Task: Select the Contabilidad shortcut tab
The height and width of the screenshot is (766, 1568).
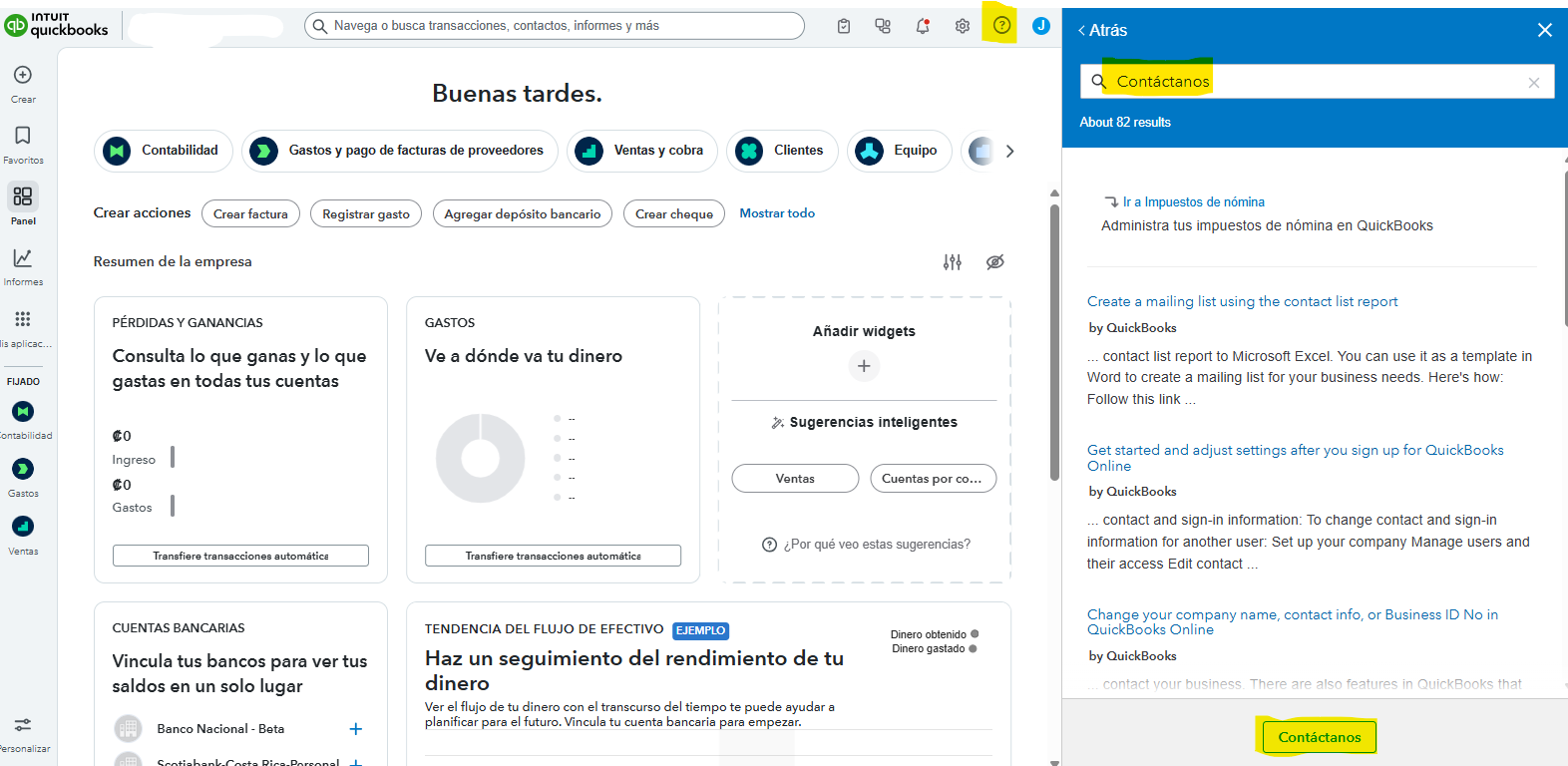Action: coord(164,151)
